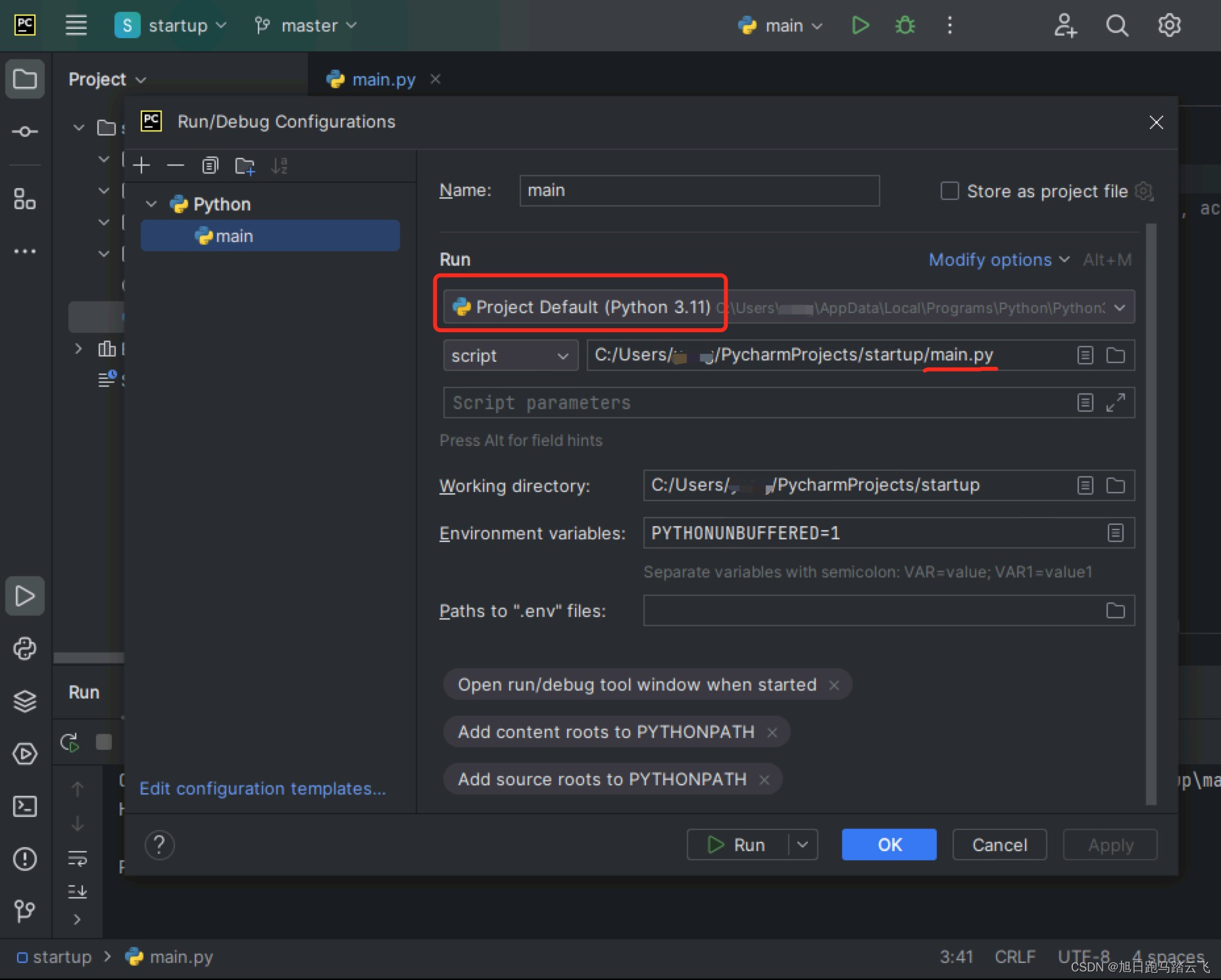Viewport: 1221px width, 980px height.
Task: Create new configuration folder icon
Action: click(245, 166)
